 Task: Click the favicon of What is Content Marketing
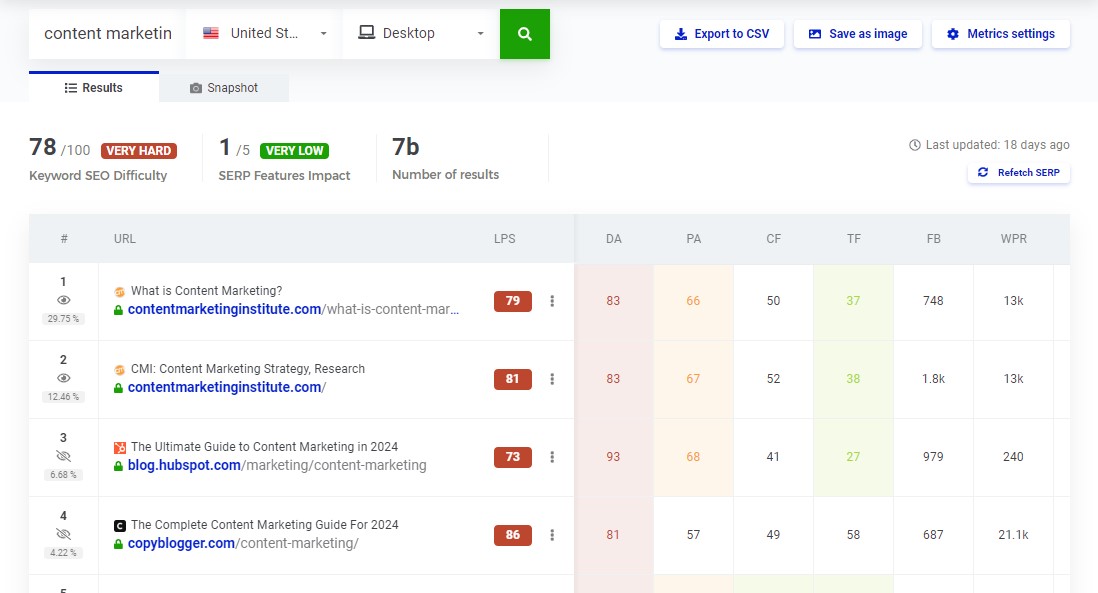[120, 291]
